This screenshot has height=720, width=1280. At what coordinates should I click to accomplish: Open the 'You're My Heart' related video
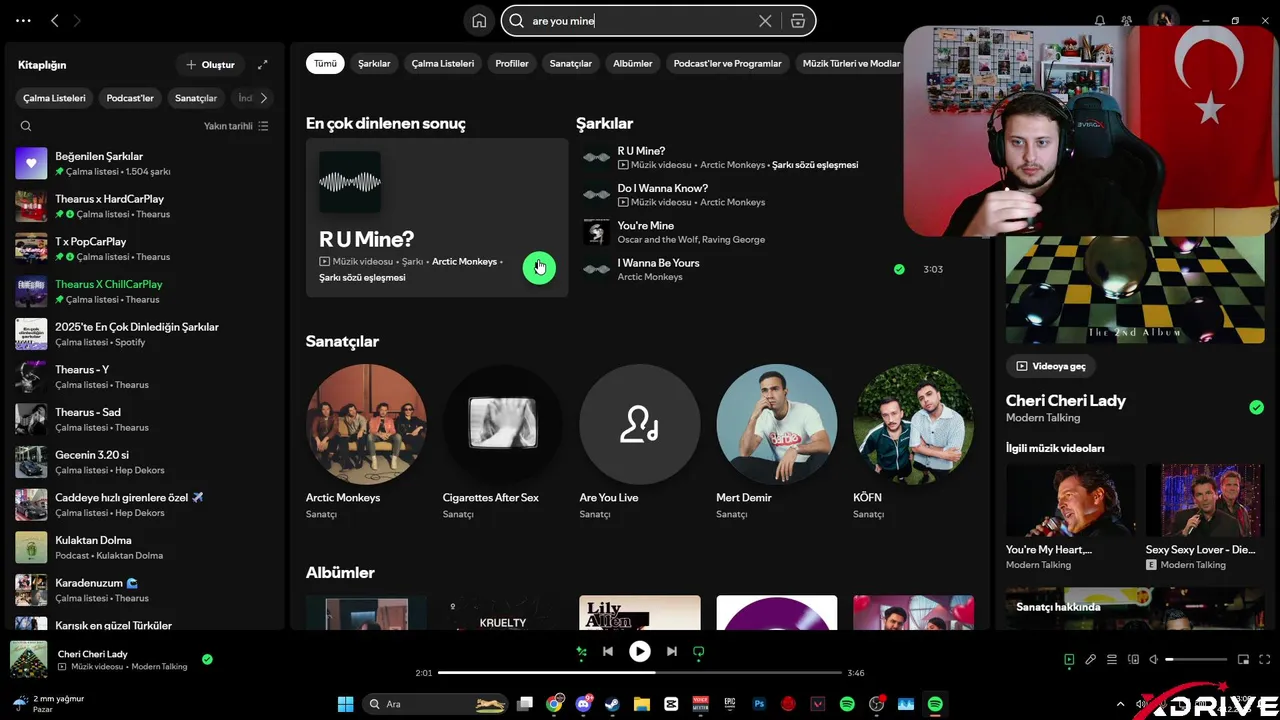coord(1071,516)
